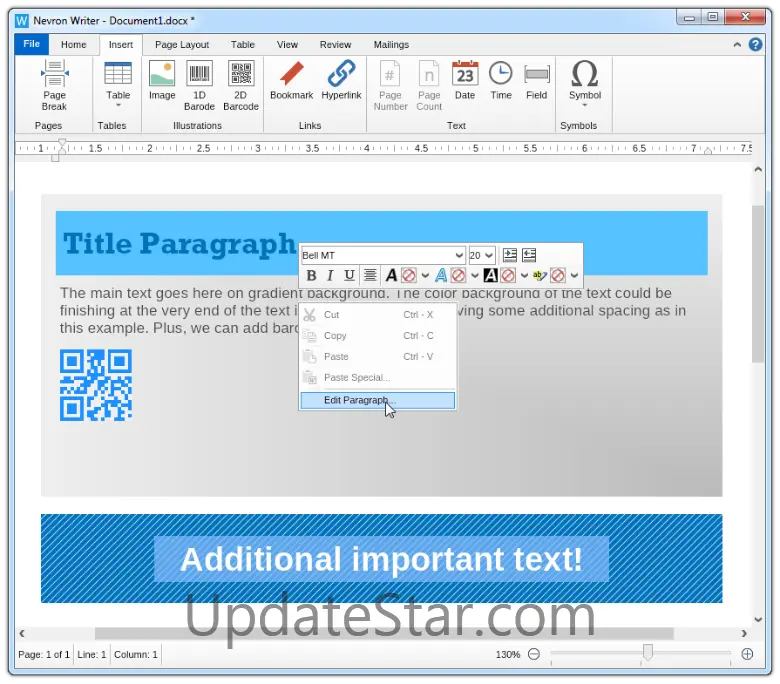The width and height of the screenshot is (780, 684).
Task: Click the 'Additional important text!' banner
Action: click(x=381, y=559)
